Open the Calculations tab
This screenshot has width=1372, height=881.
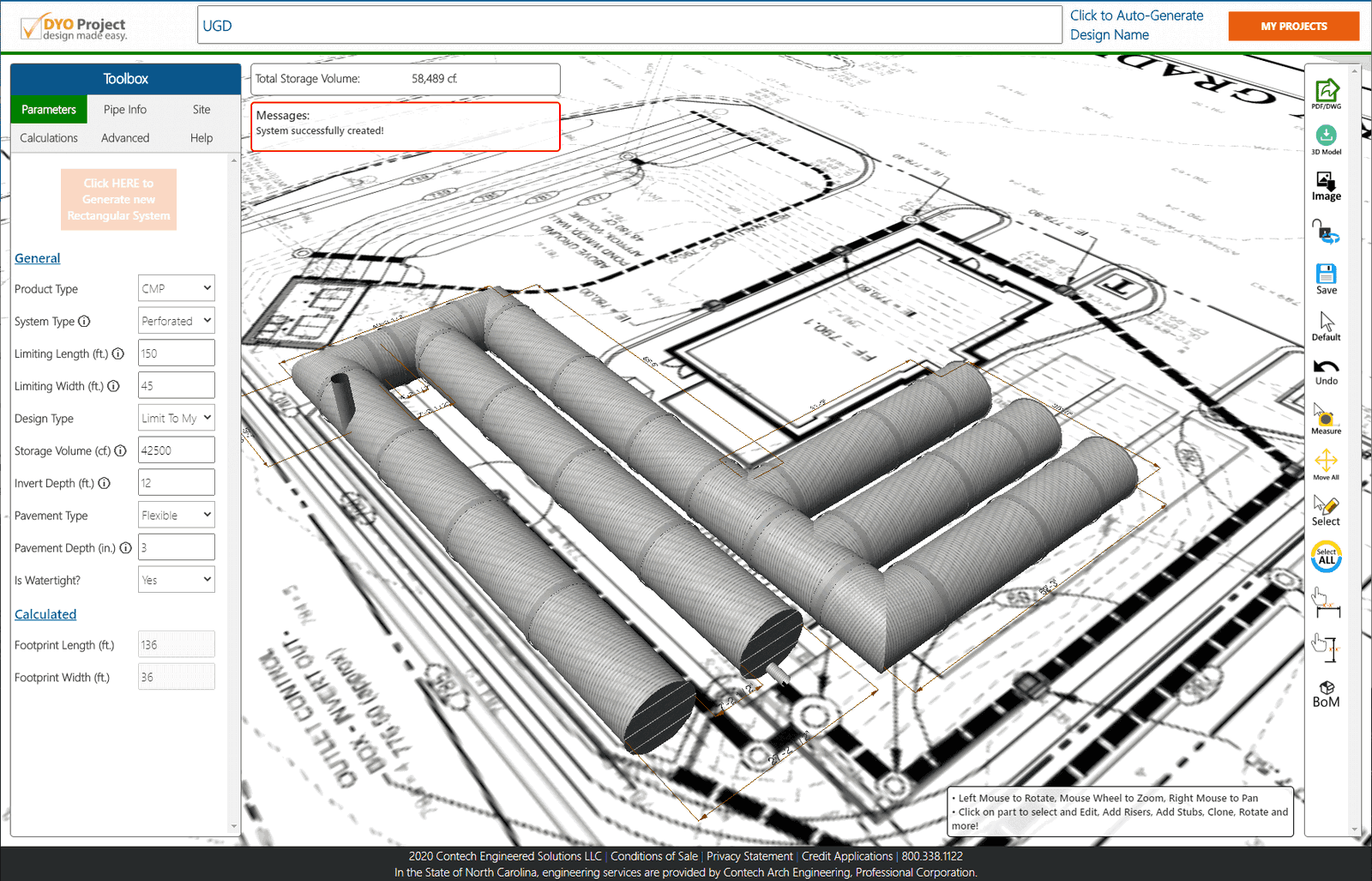coord(49,138)
